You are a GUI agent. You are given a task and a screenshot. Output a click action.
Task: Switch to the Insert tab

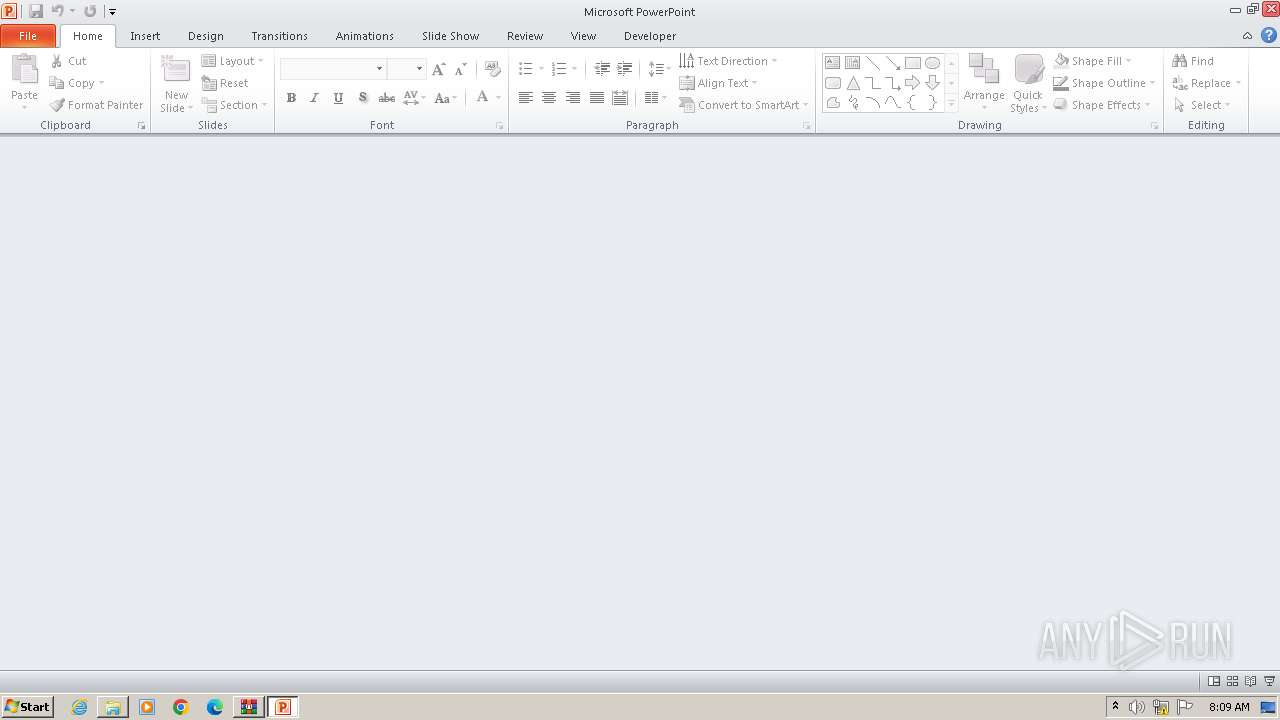pos(145,36)
